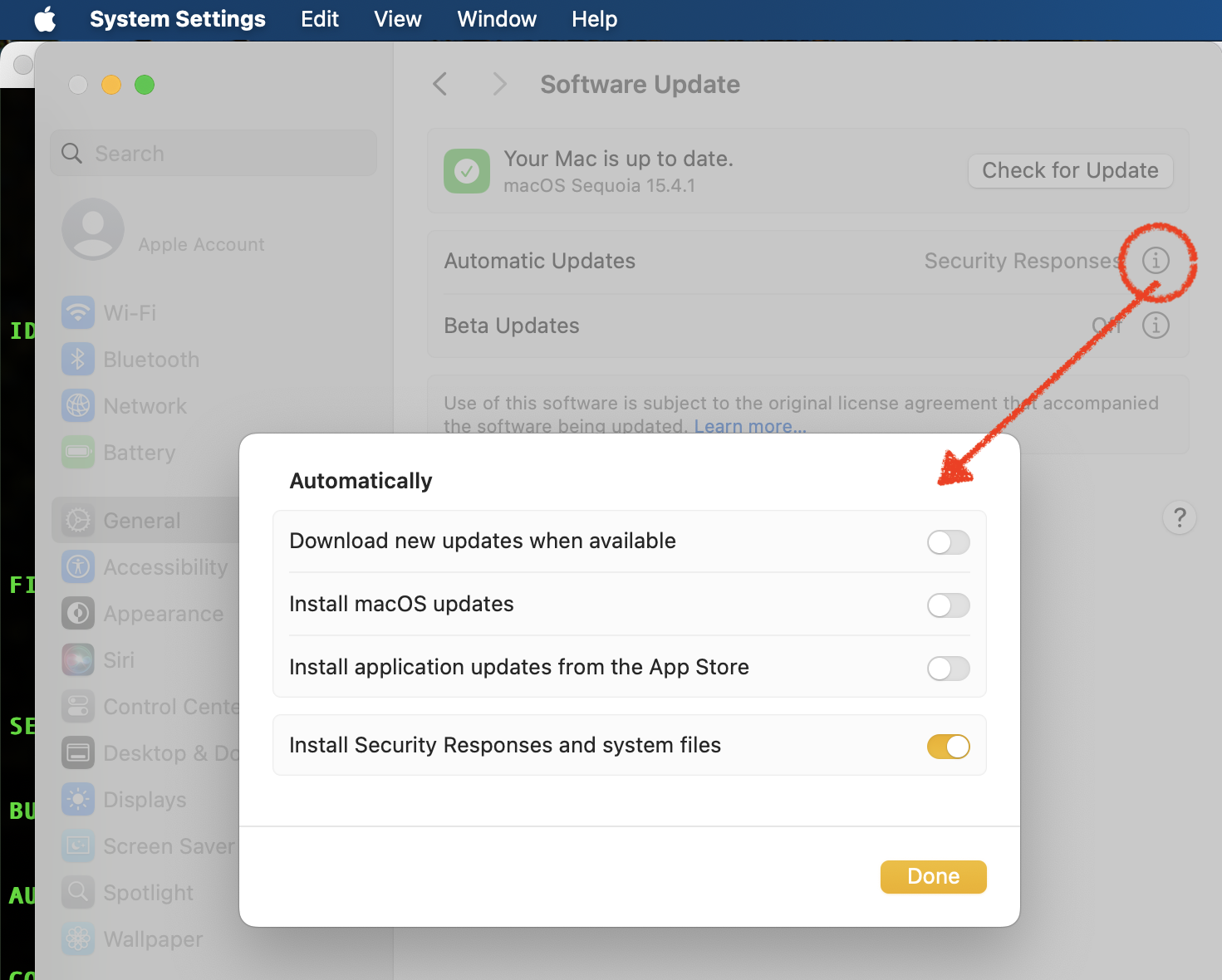
Task: Select Wi-Fi in the sidebar
Action: tap(130, 313)
